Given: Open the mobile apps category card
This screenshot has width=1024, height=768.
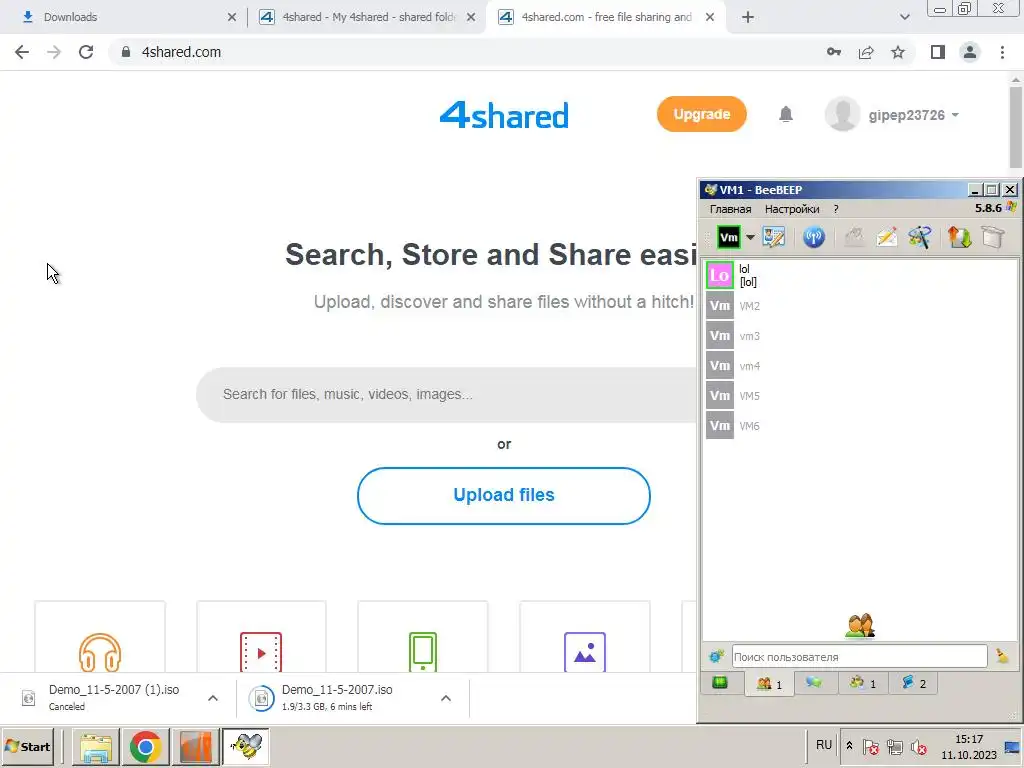Looking at the screenshot, I should coord(423,637).
